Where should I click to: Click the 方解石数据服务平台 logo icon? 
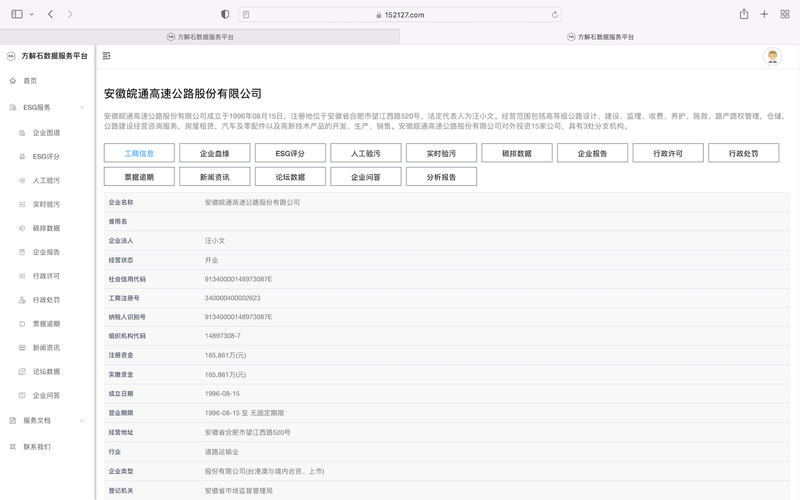(11, 56)
